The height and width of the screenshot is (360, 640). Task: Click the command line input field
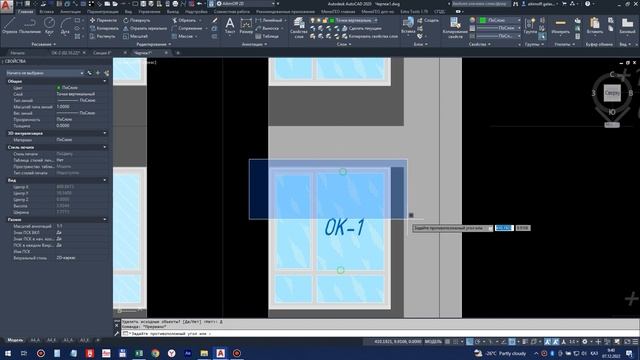[x=380, y=333]
